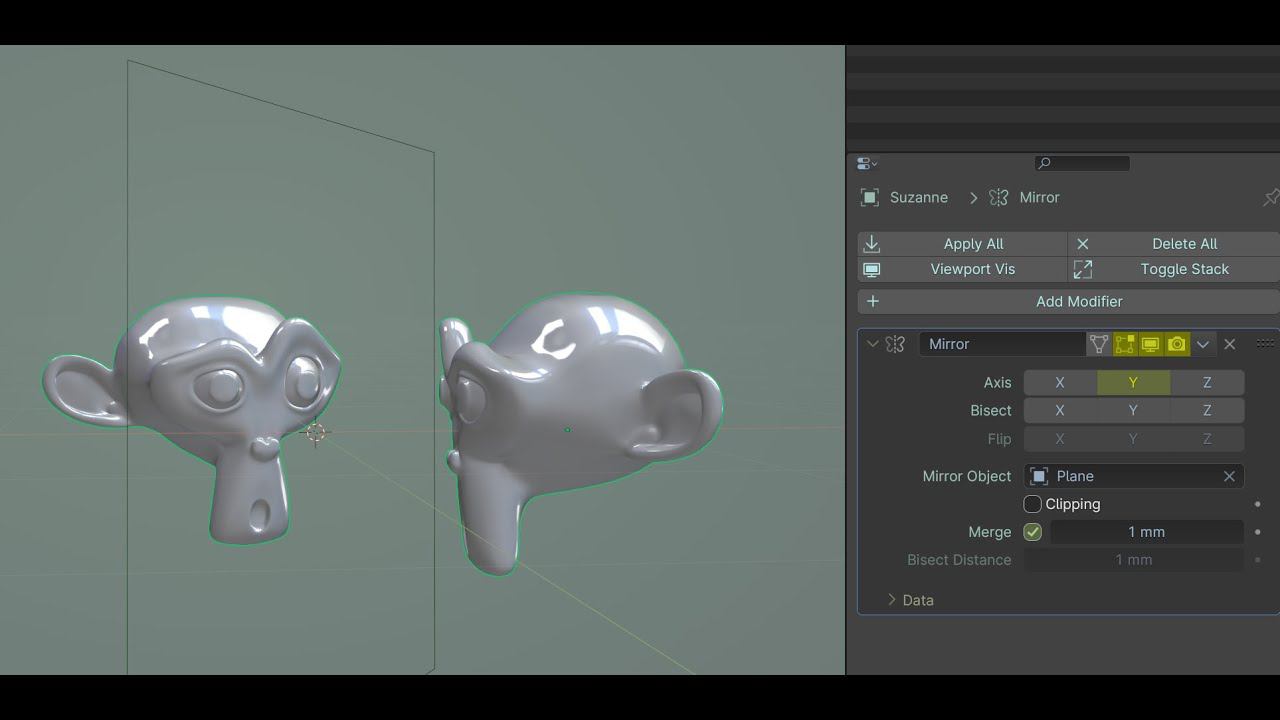The width and height of the screenshot is (1280, 720).
Task: Click the Viewport Vis button
Action: [962, 269]
